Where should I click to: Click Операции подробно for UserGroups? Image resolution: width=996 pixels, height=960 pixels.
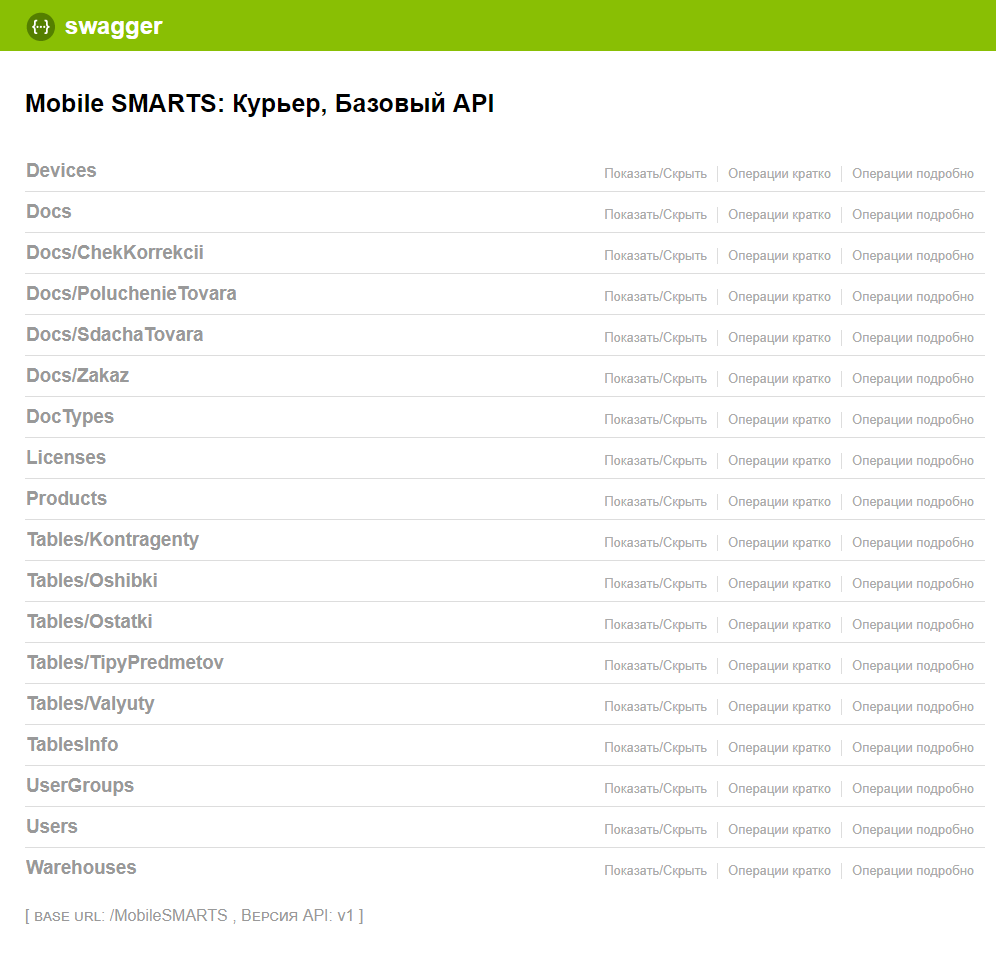pyautogui.click(x=913, y=788)
